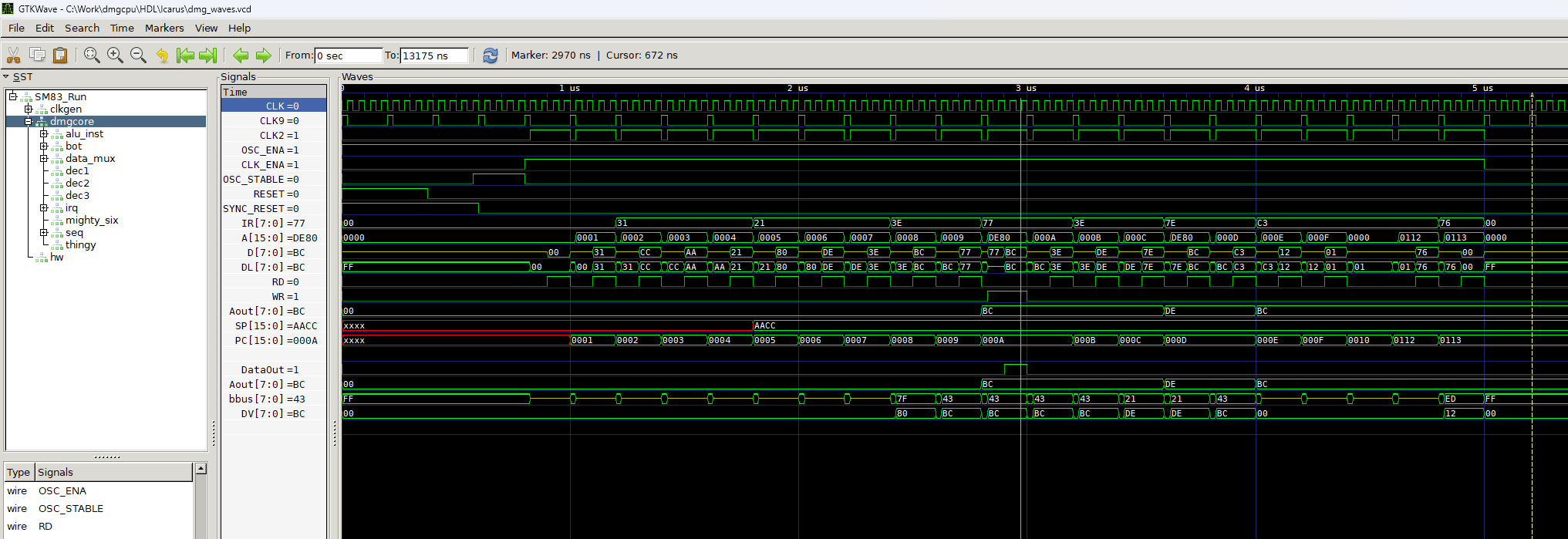Open the File menu
The height and width of the screenshot is (539, 1568).
point(16,28)
